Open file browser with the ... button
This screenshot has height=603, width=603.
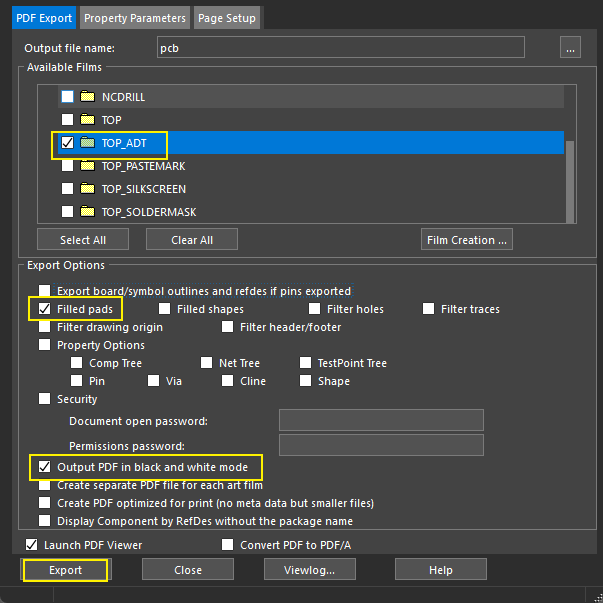click(x=570, y=47)
